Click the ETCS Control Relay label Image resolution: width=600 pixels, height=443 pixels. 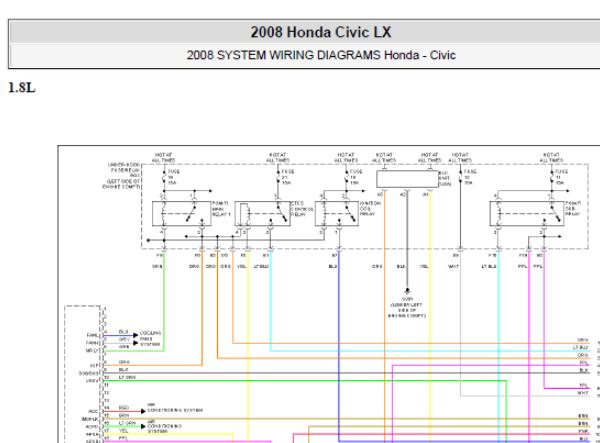click(302, 209)
